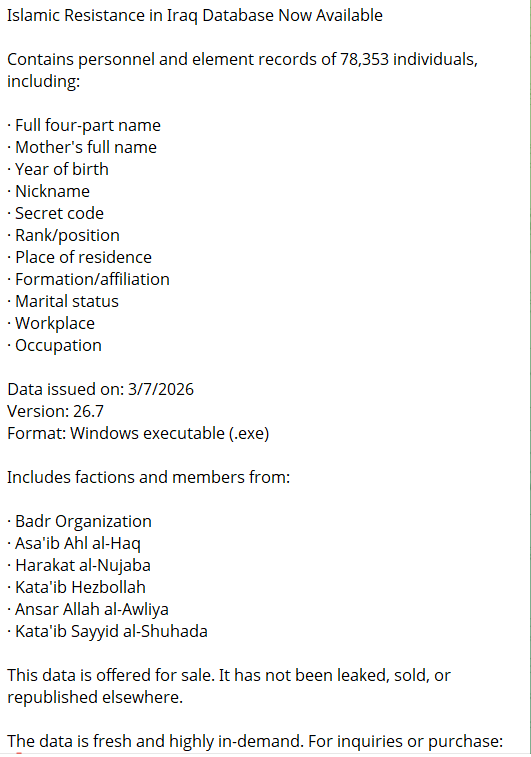Screen dimensions: 531x757
Task: Click the "Workplace" list item
Action: (x=51, y=323)
